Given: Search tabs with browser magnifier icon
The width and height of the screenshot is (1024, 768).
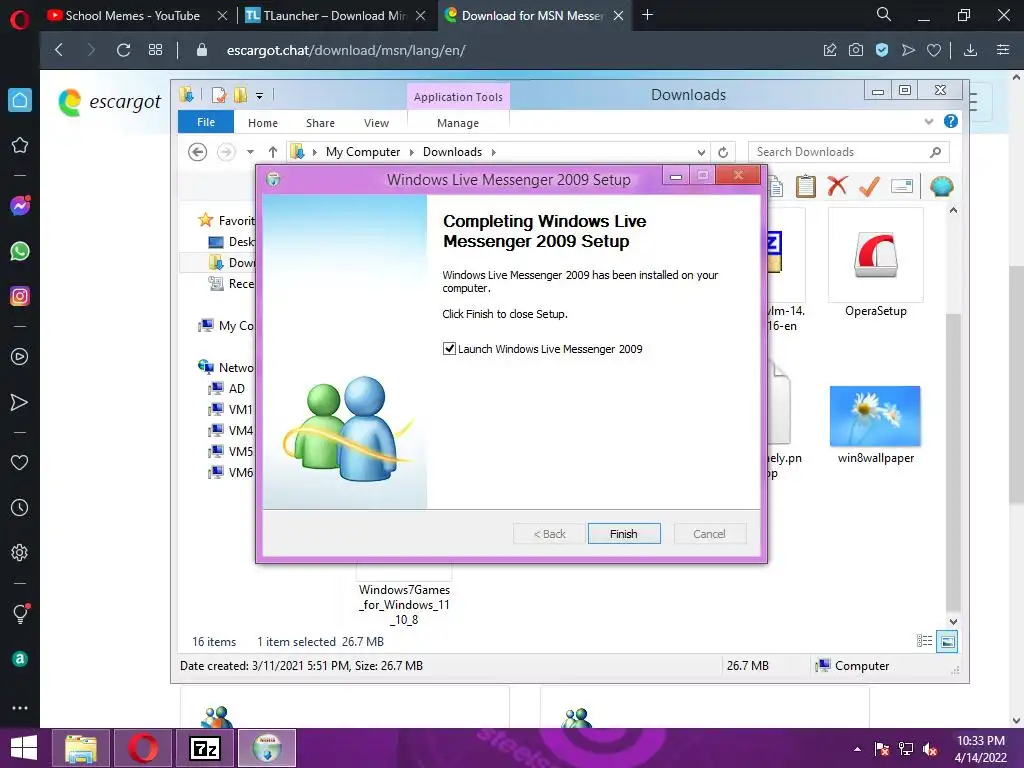Looking at the screenshot, I should (x=883, y=14).
